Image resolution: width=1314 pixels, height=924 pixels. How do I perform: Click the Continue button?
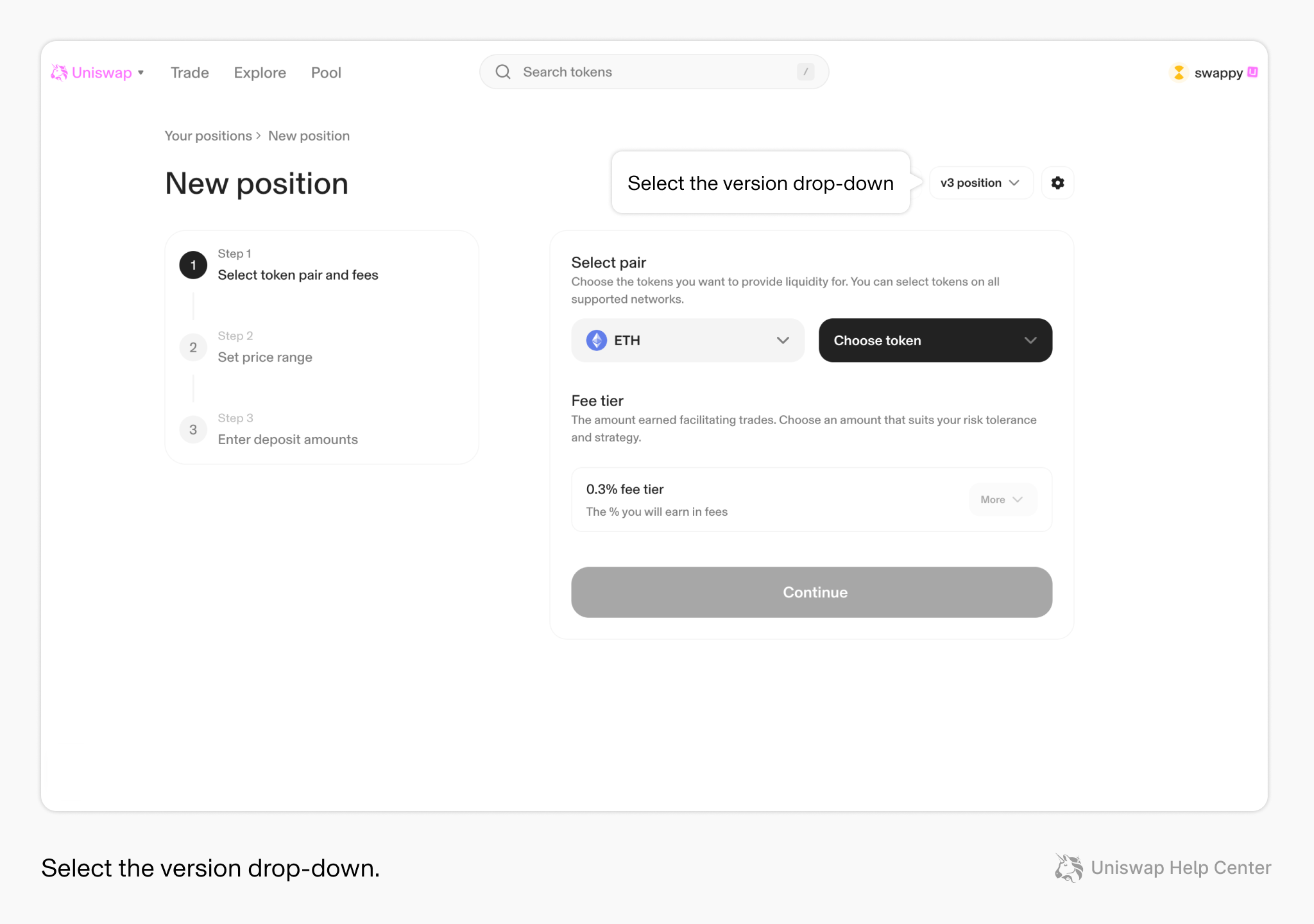tap(812, 592)
